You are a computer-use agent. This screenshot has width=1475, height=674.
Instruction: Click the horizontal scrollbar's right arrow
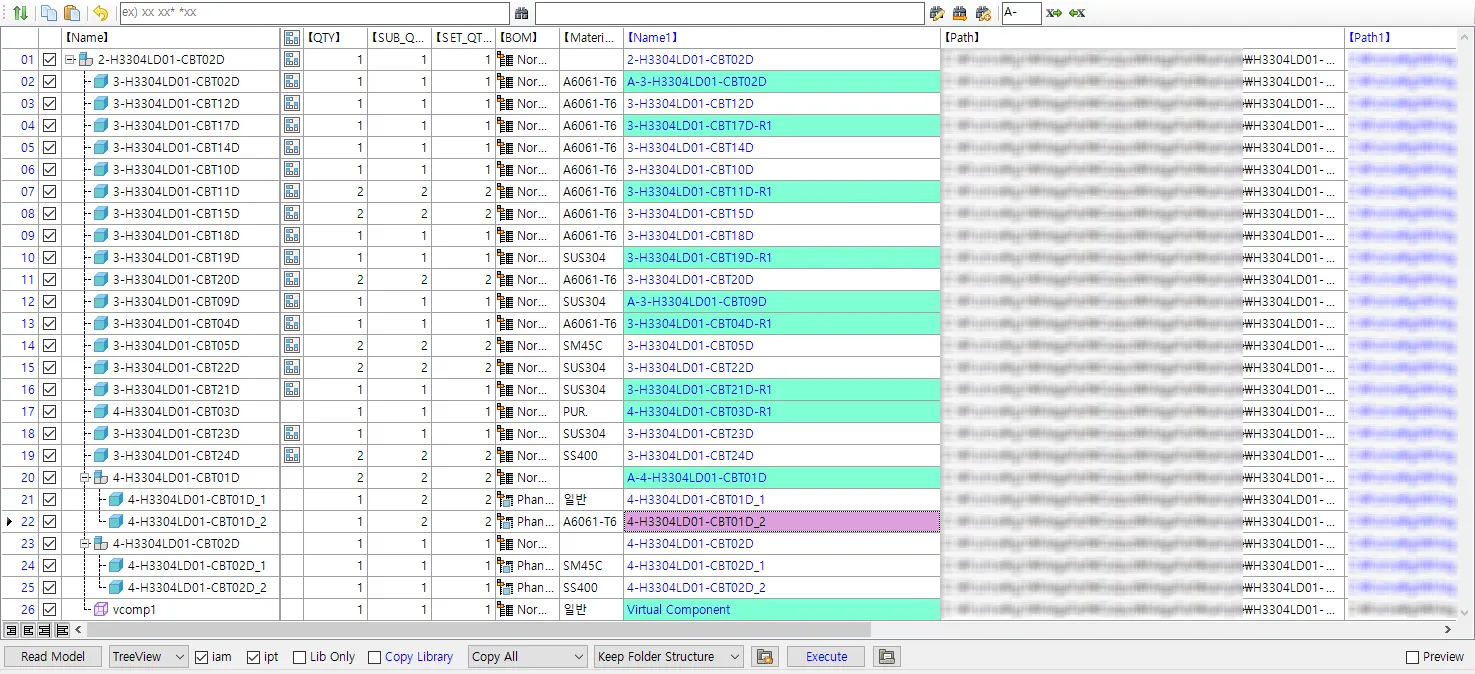pos(1447,630)
